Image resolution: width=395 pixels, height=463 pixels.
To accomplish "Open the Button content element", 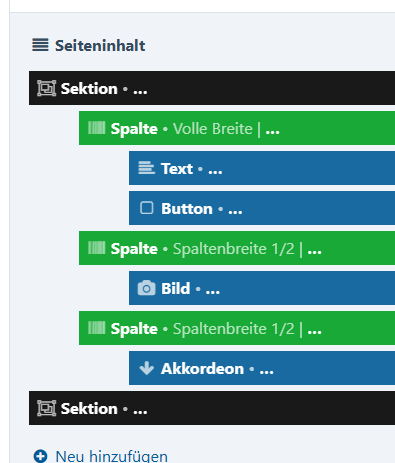I will (x=262, y=208).
